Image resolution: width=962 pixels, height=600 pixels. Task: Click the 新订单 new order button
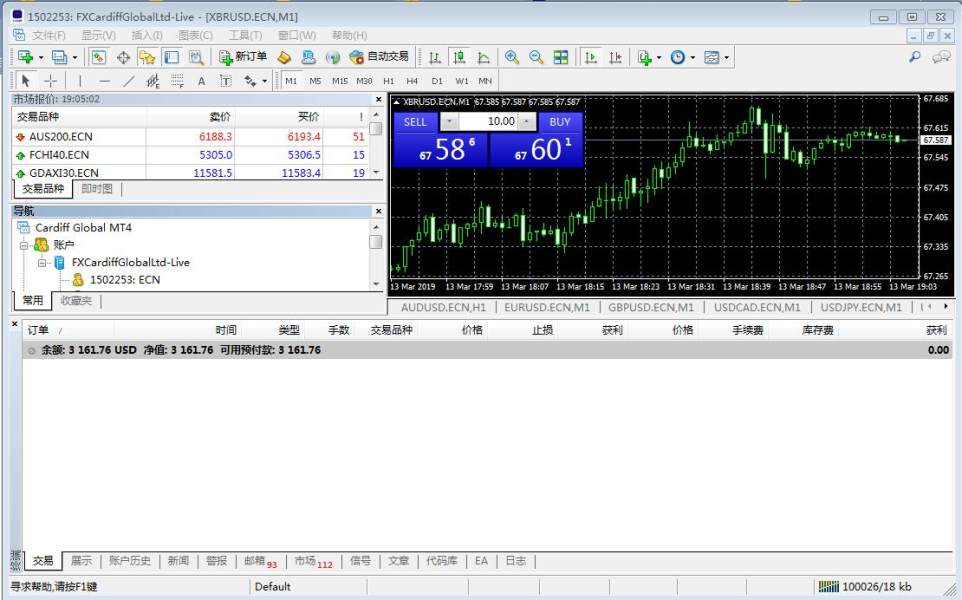pos(242,57)
